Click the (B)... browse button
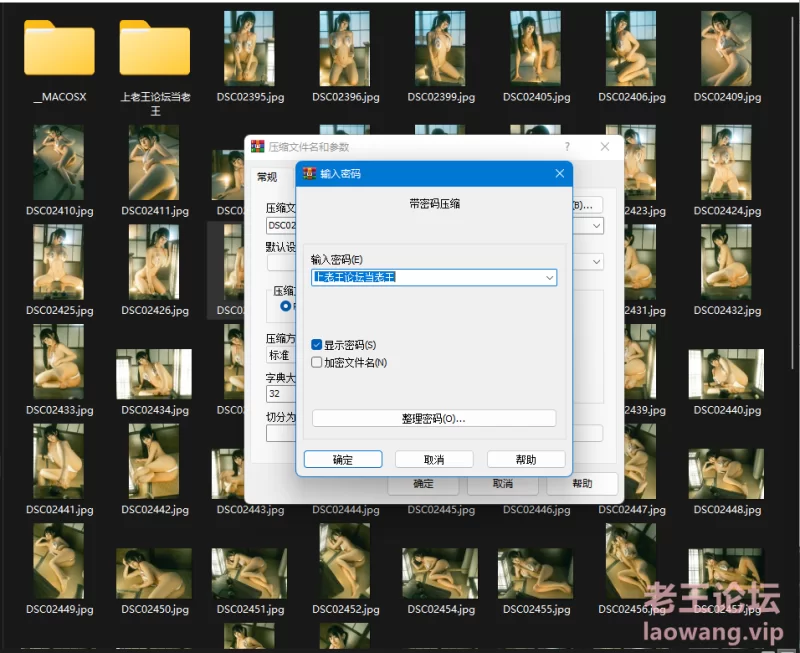 (x=587, y=205)
